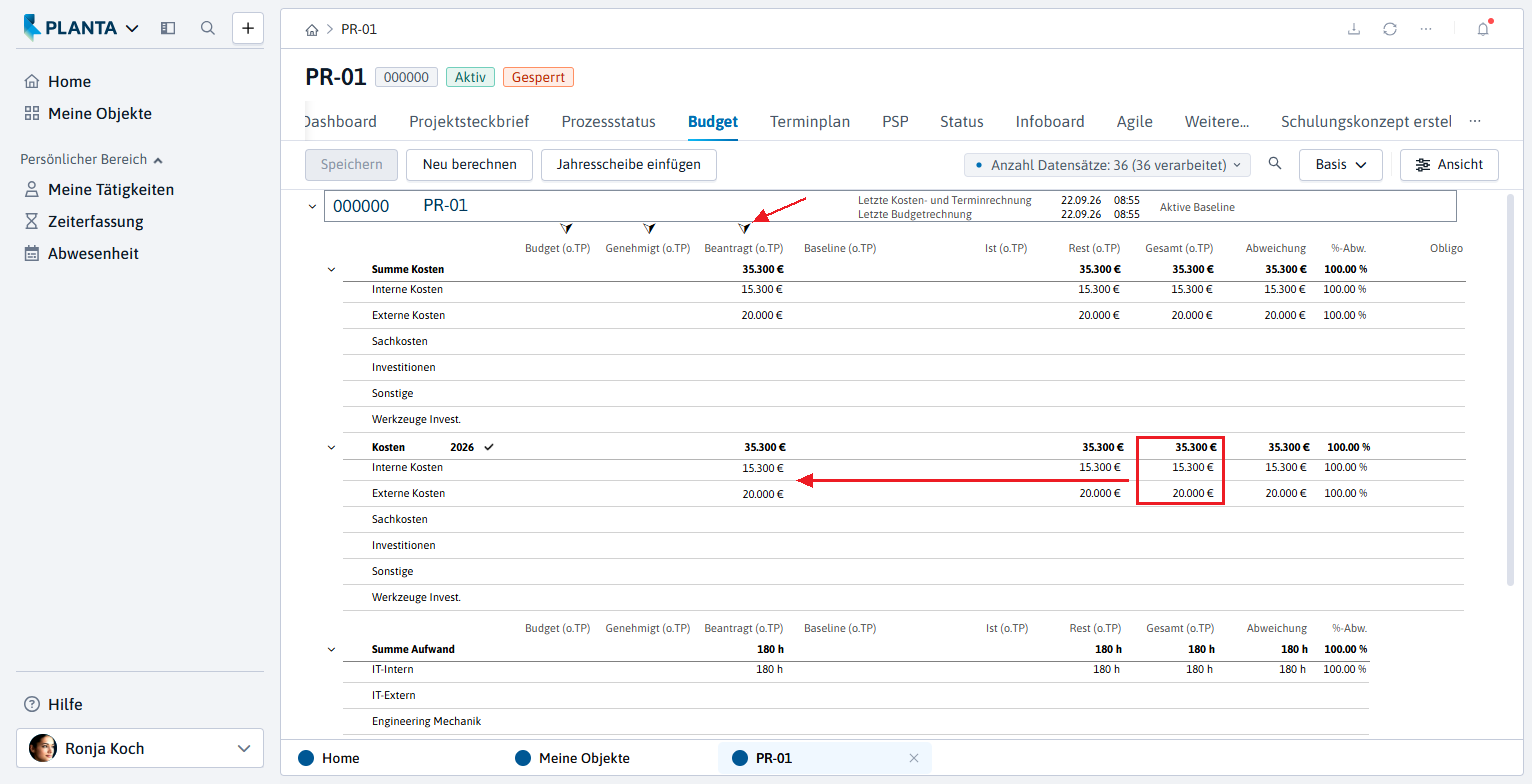1532x784 pixels.
Task: Open the Basis dropdown
Action: 1341,165
